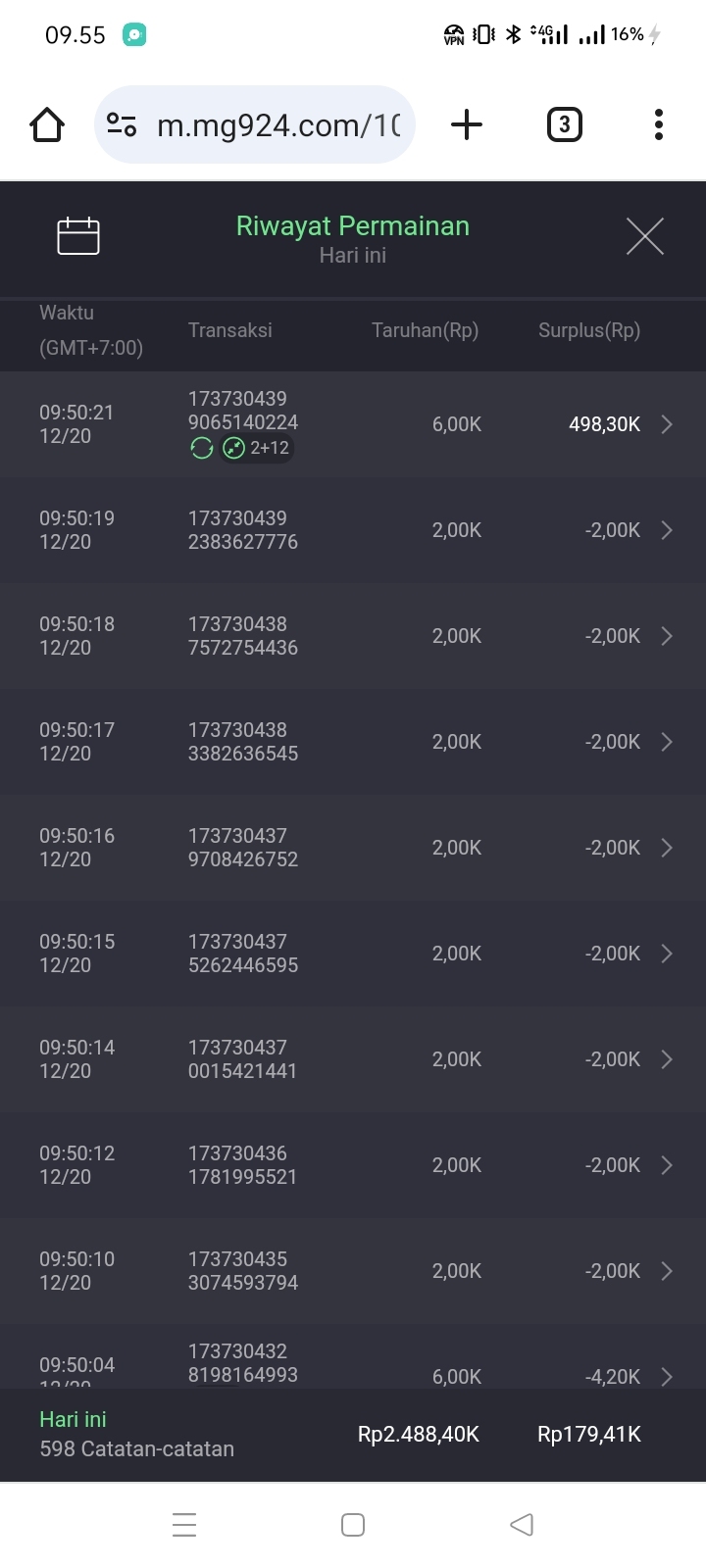Open the browser three-dot menu

point(658,125)
